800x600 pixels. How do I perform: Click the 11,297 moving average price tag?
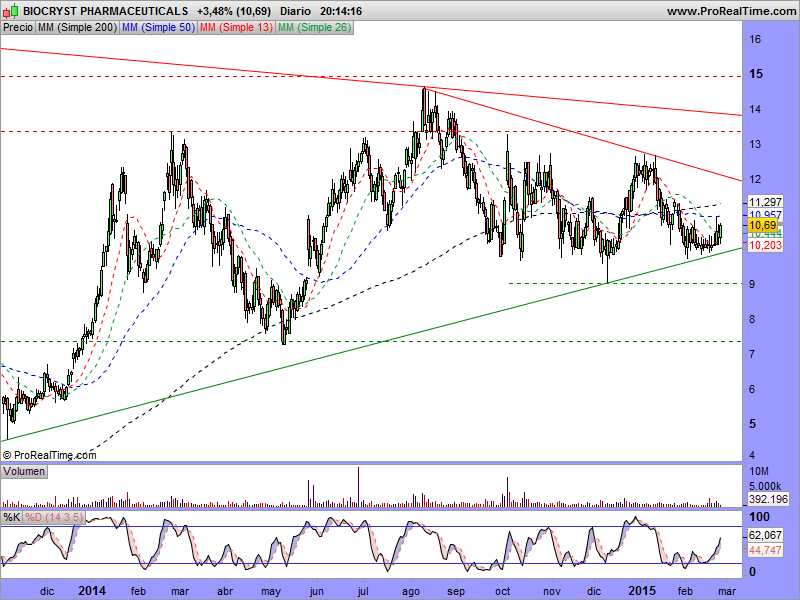click(765, 202)
